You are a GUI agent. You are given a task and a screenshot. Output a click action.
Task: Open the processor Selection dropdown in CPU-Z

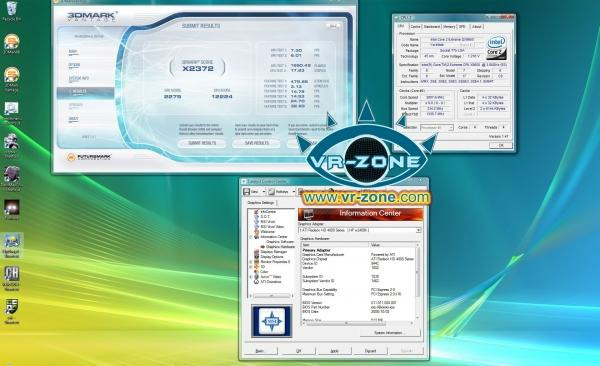pyautogui.click(x=437, y=127)
